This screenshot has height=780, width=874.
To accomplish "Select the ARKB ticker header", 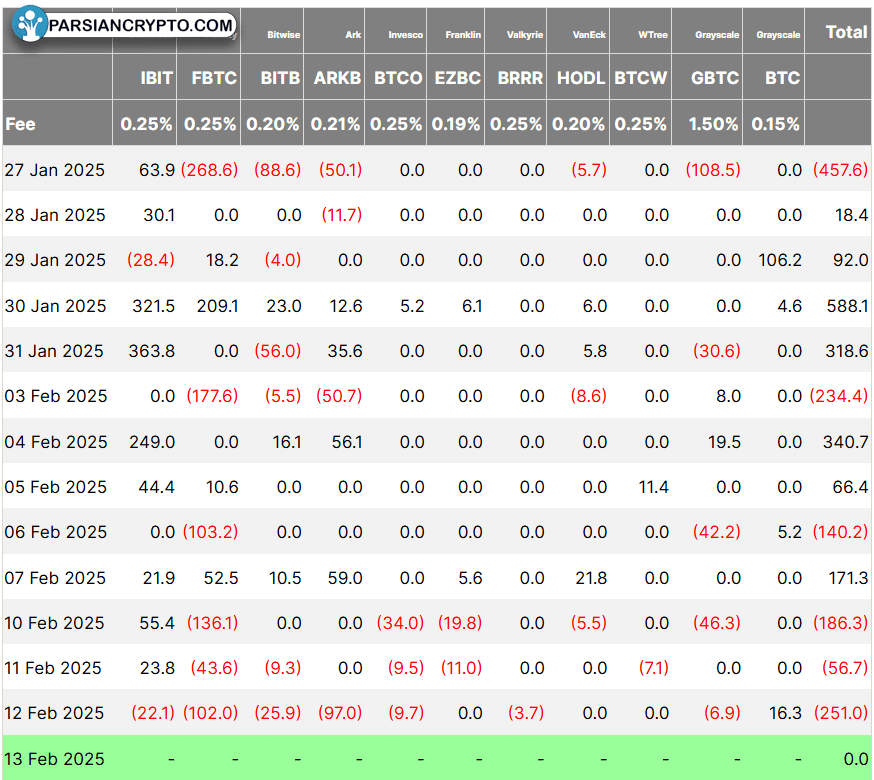I will (337, 77).
